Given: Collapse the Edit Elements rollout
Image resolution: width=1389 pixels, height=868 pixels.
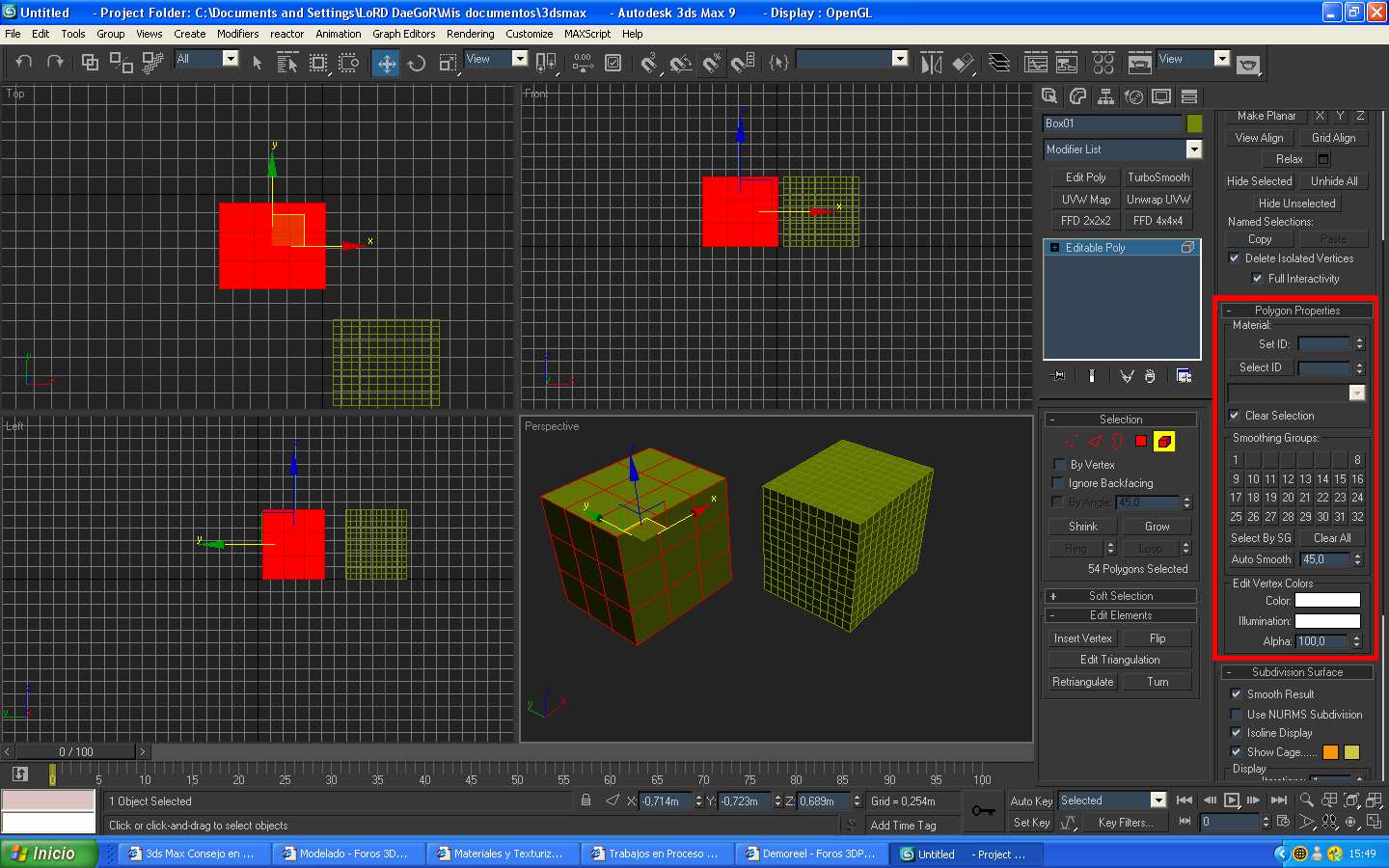Looking at the screenshot, I should [1121, 615].
